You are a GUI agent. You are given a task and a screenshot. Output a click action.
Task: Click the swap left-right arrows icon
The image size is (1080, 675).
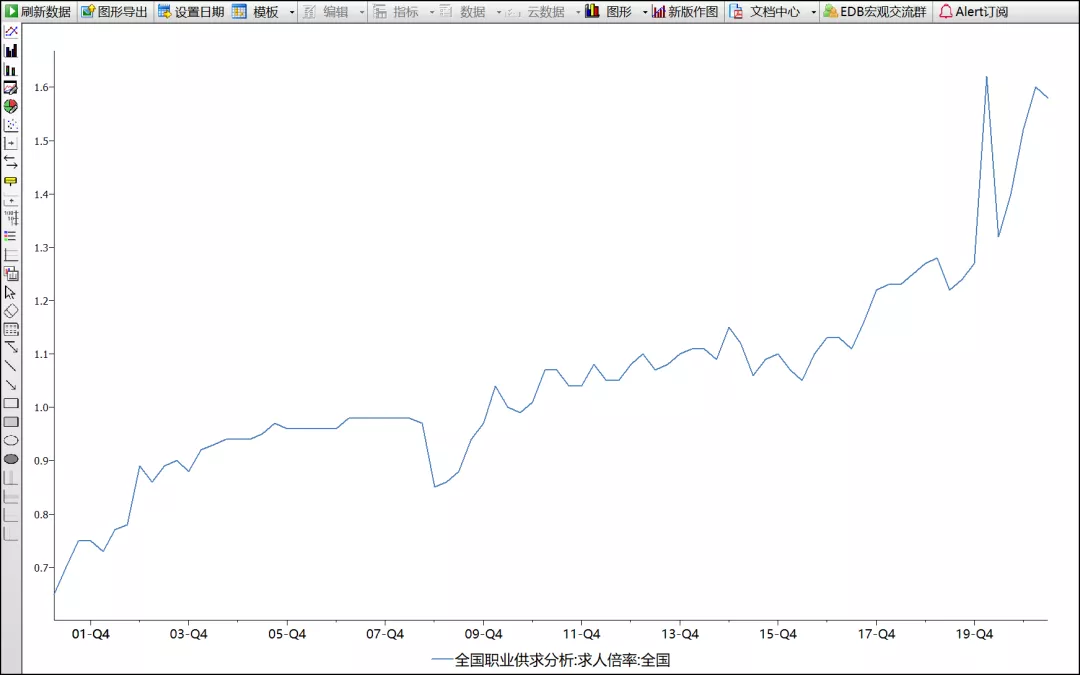click(11, 162)
